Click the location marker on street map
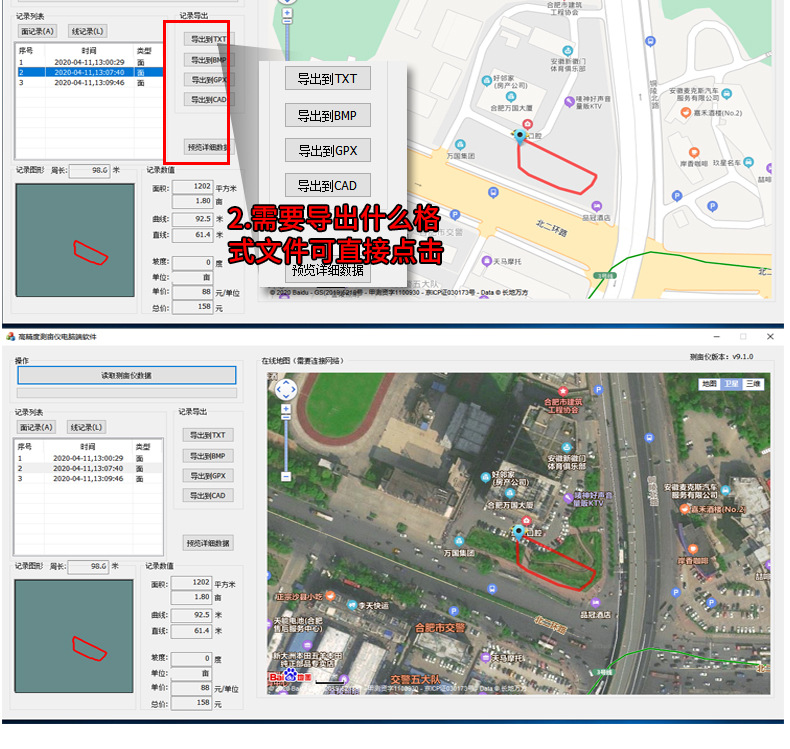790x749 pixels. [520, 136]
